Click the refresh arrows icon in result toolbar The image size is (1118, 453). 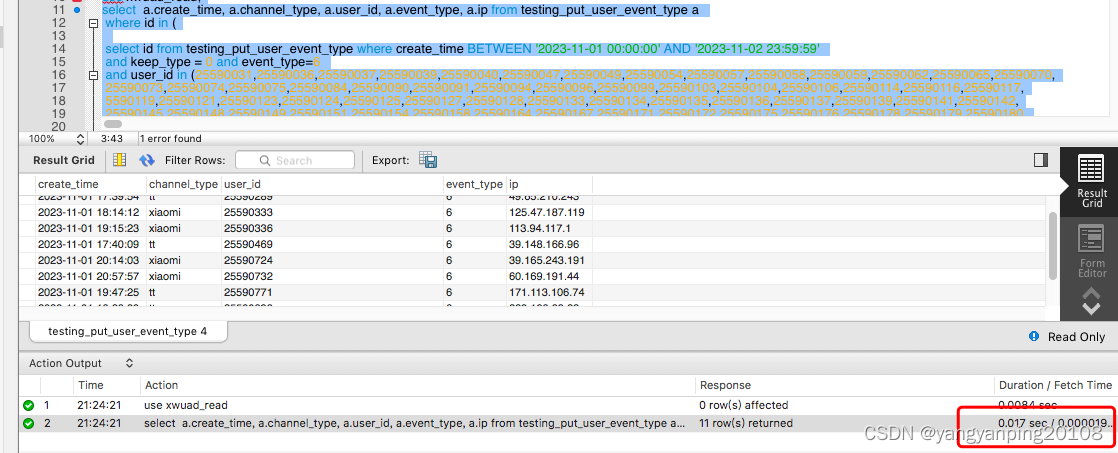tap(147, 160)
